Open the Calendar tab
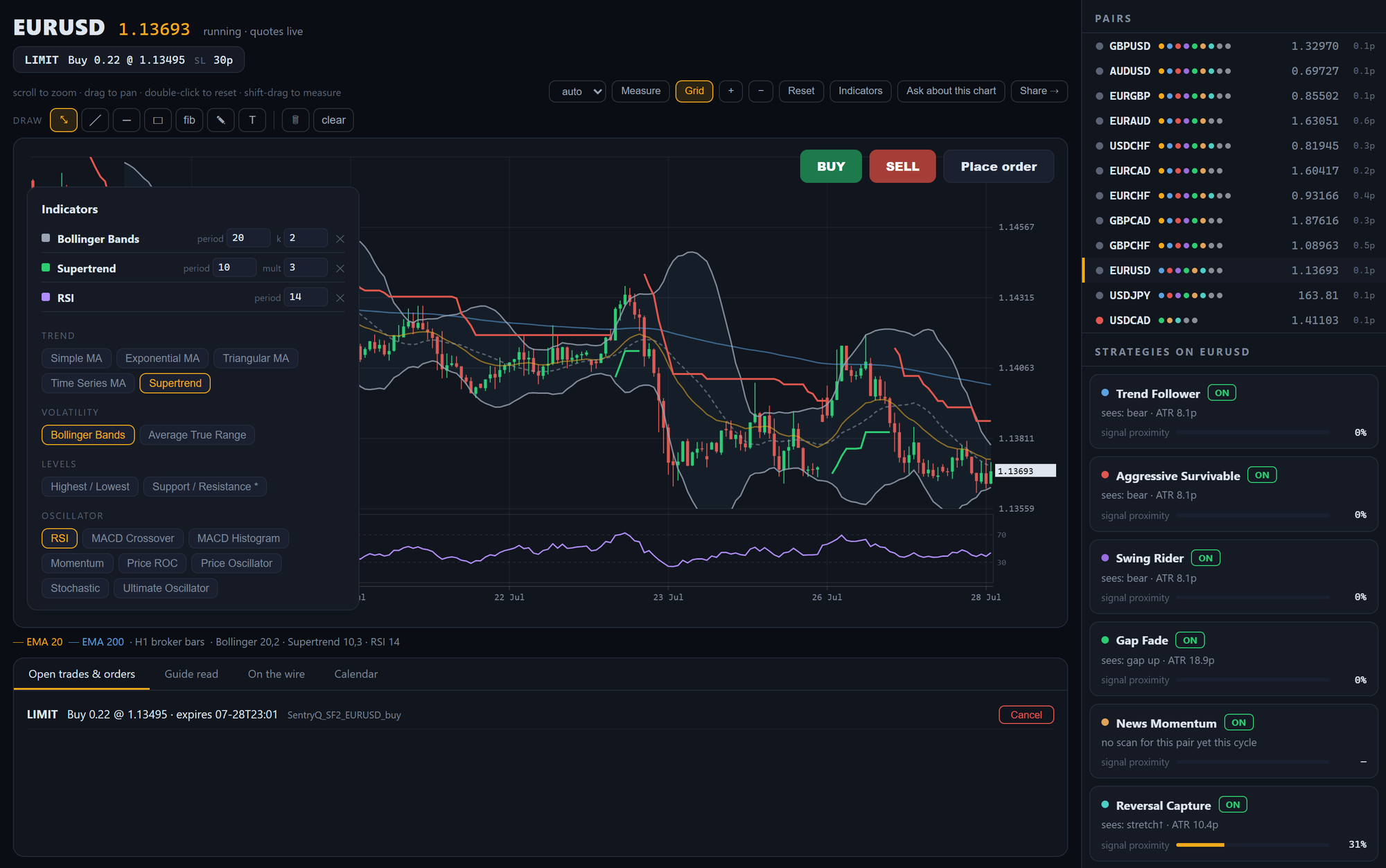The width and height of the screenshot is (1386, 868). pyautogui.click(x=356, y=674)
